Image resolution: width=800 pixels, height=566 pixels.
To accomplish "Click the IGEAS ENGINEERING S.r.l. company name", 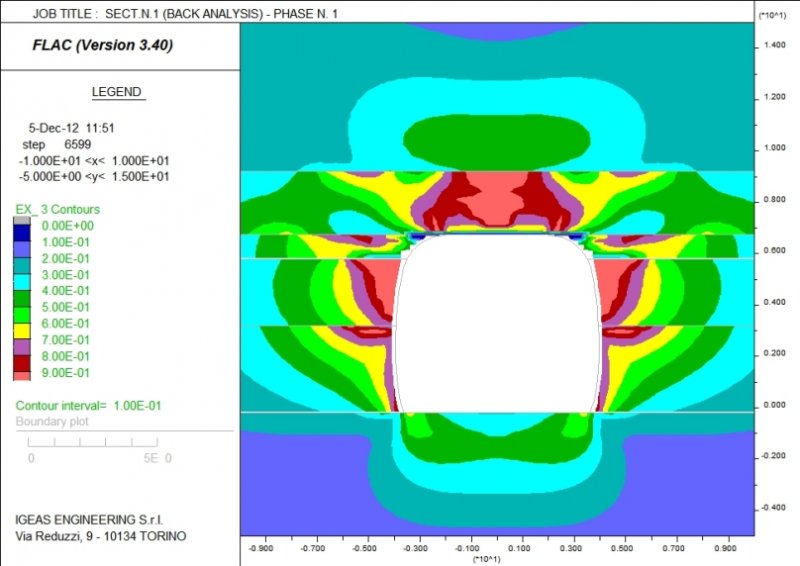I will click(87, 519).
